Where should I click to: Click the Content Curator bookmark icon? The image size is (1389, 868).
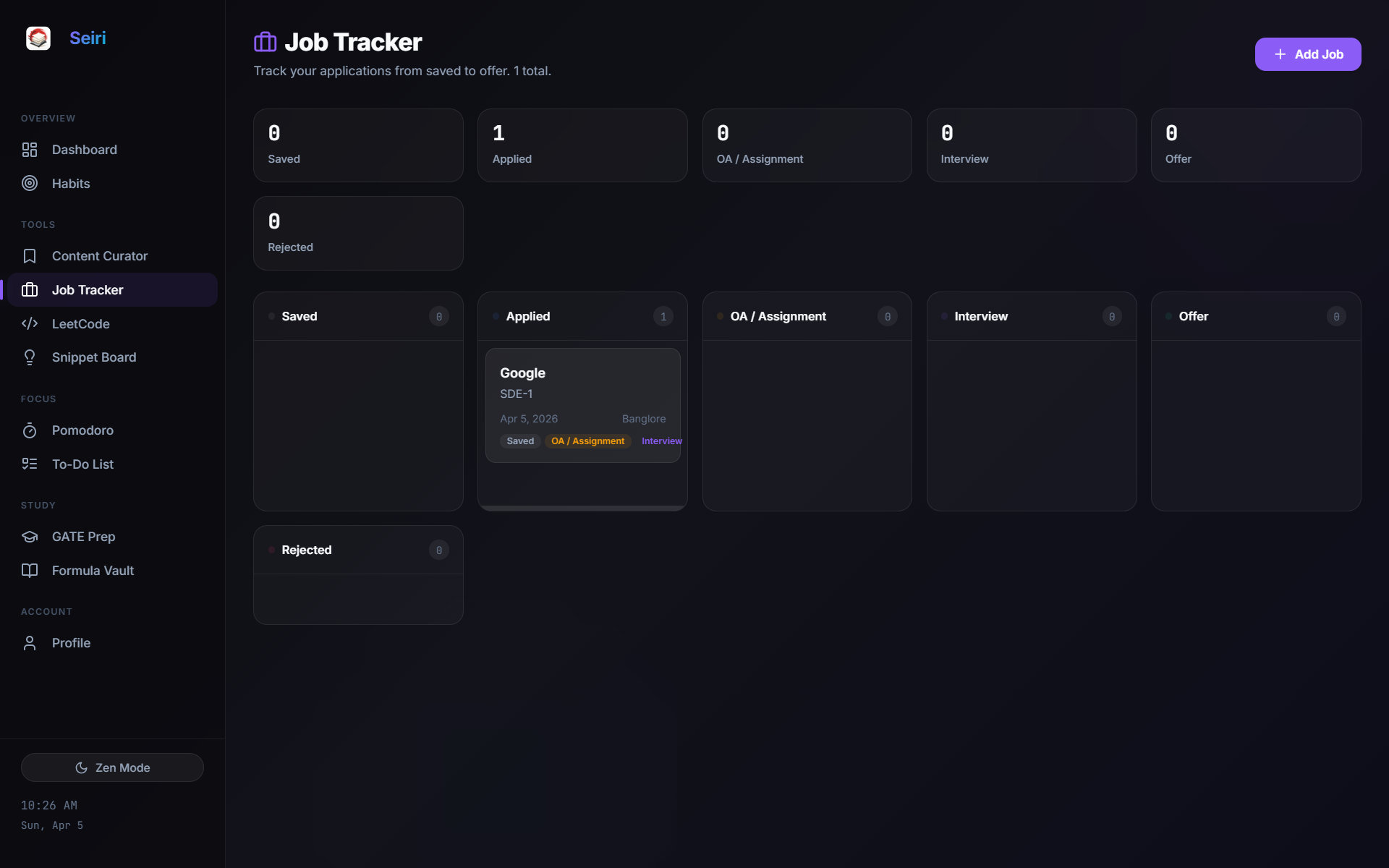click(30, 256)
